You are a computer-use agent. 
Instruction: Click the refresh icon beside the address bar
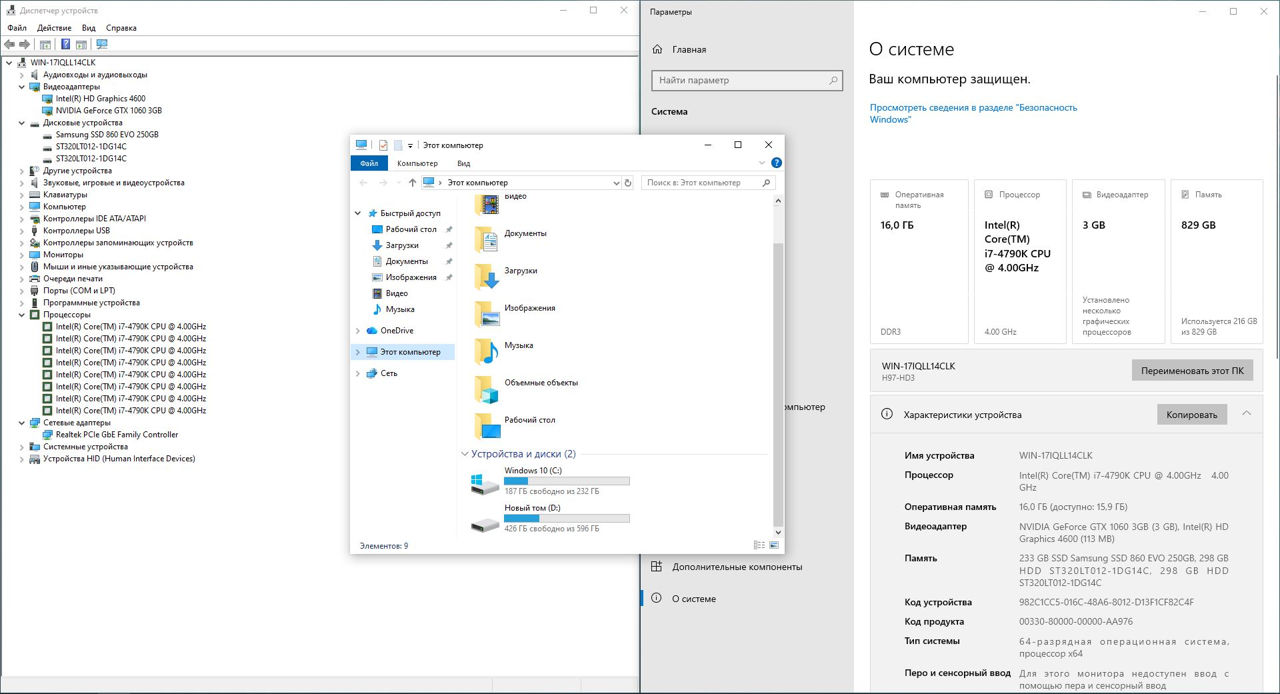coord(628,183)
